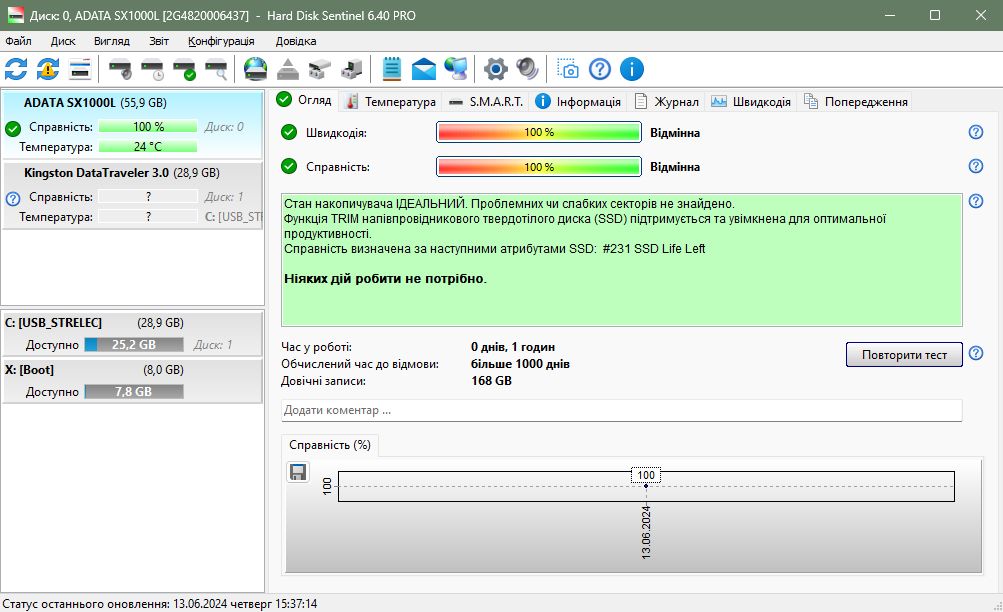Click the disk with magnifier surface test icon
The image size is (1003, 612).
(x=216, y=69)
